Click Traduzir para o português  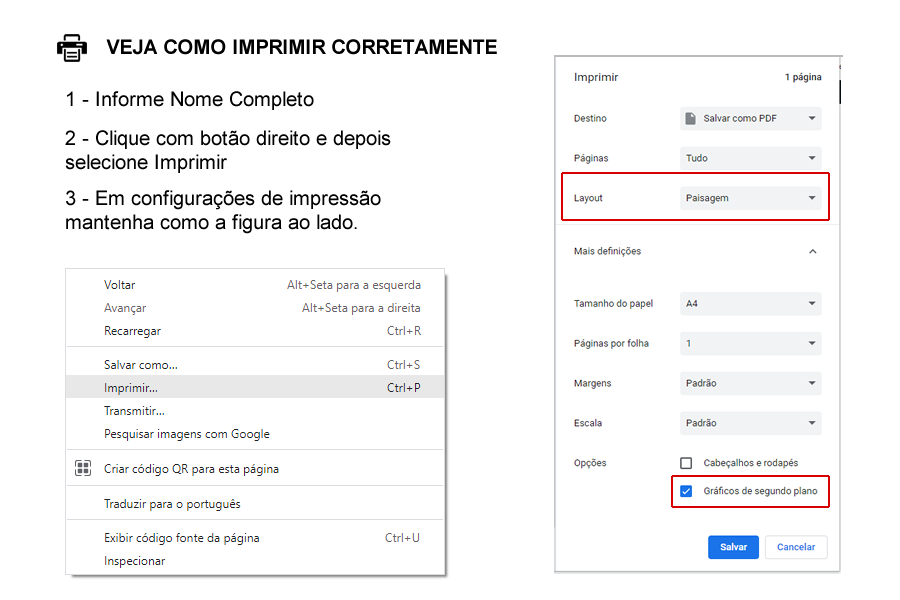click(x=172, y=504)
